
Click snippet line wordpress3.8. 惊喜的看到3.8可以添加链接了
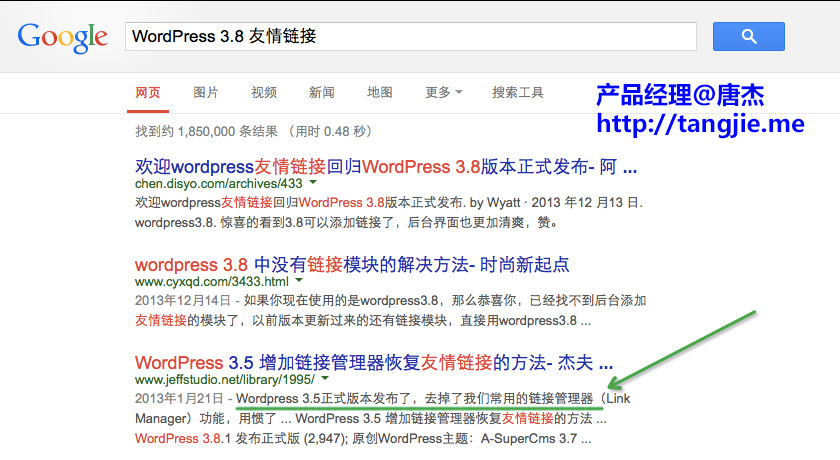[x=346, y=222]
